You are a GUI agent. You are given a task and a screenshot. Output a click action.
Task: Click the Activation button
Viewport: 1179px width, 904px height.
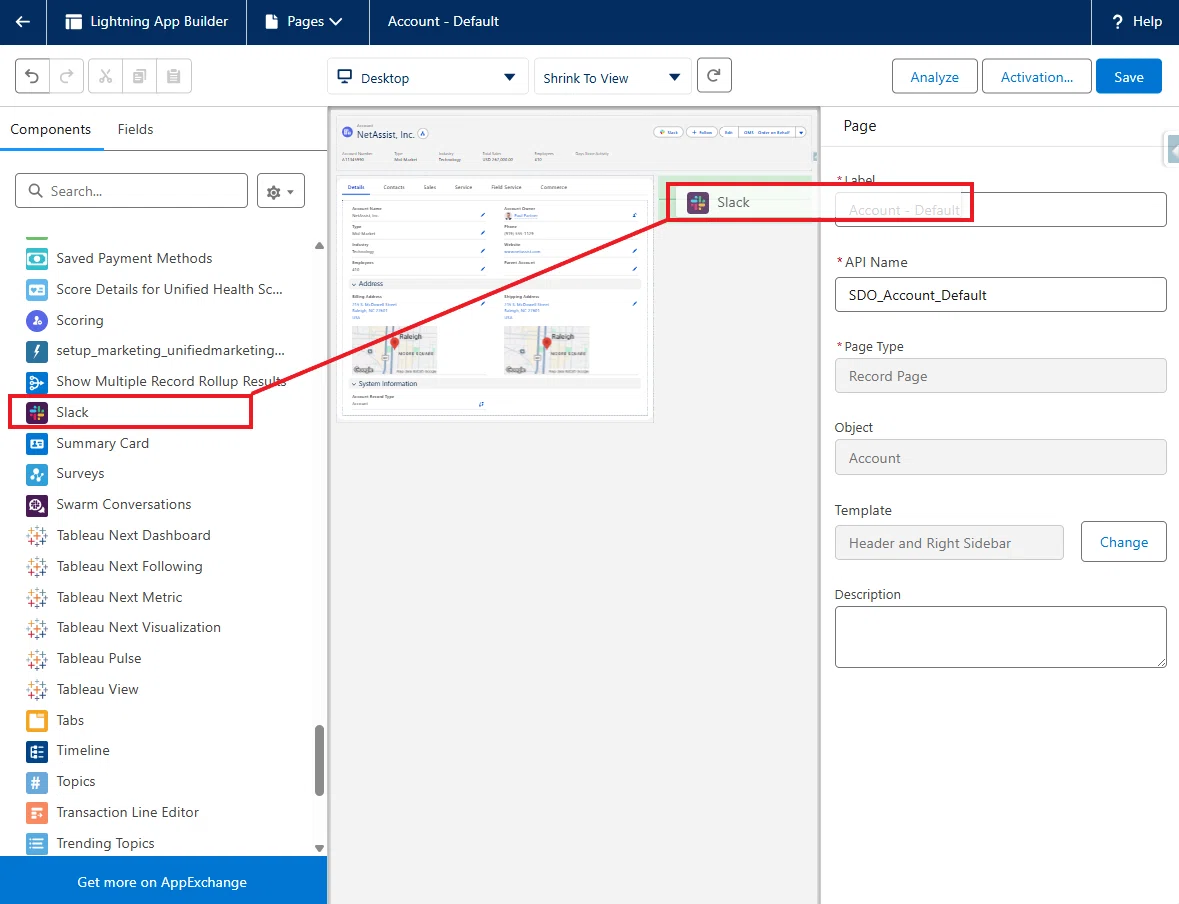click(x=1036, y=77)
